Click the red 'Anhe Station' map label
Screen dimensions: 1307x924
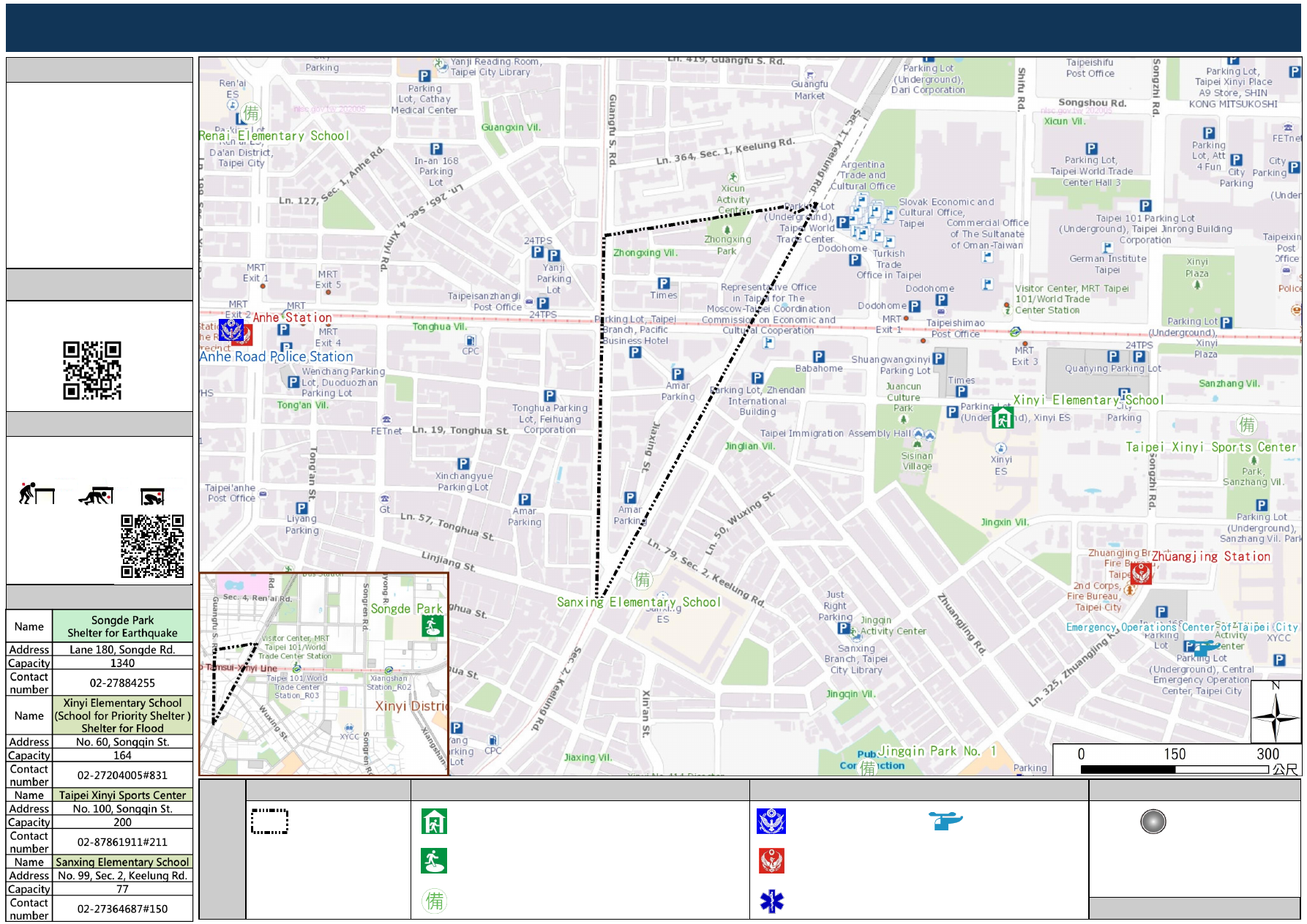pos(293,318)
